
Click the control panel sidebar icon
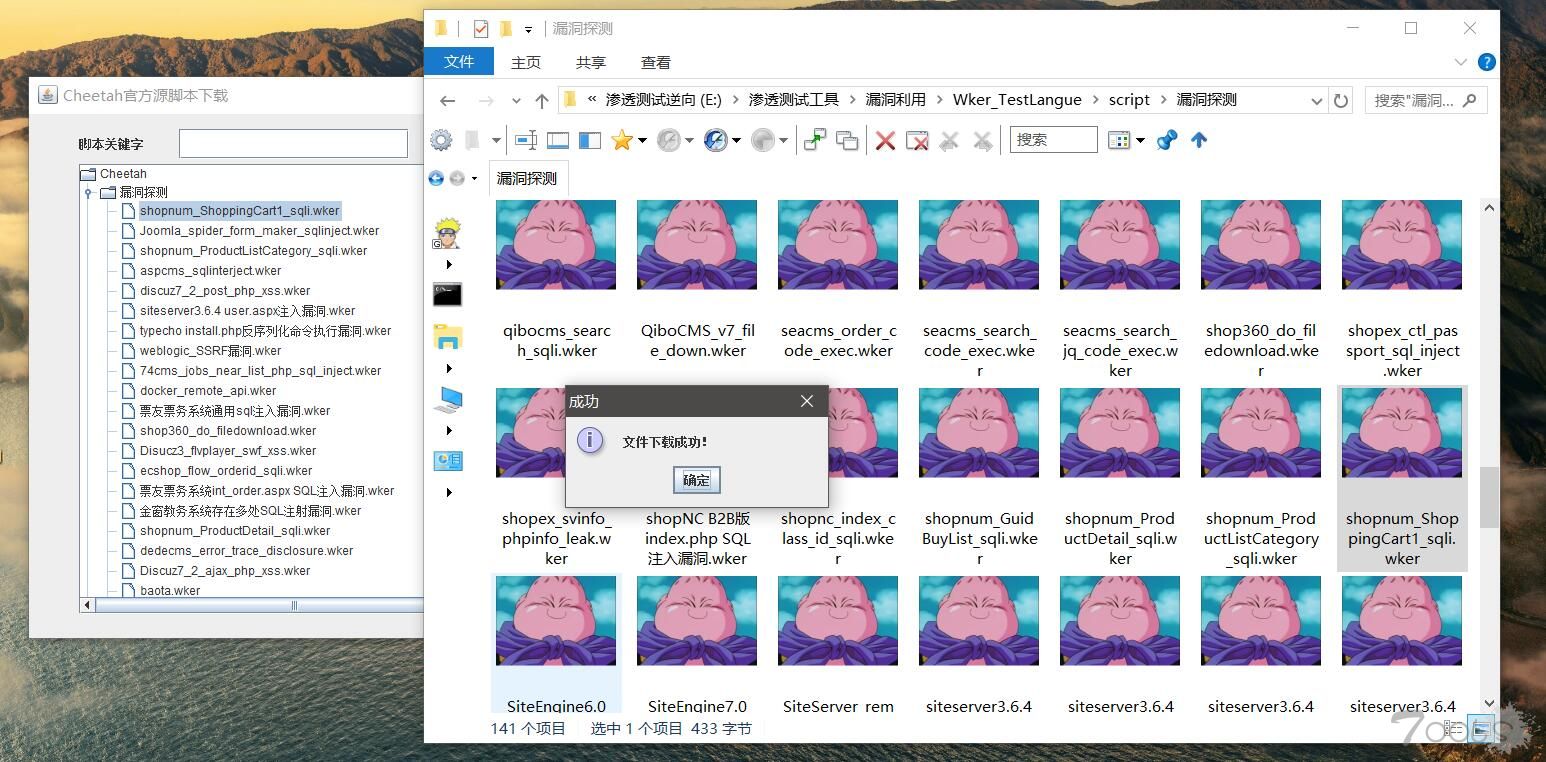[447, 461]
